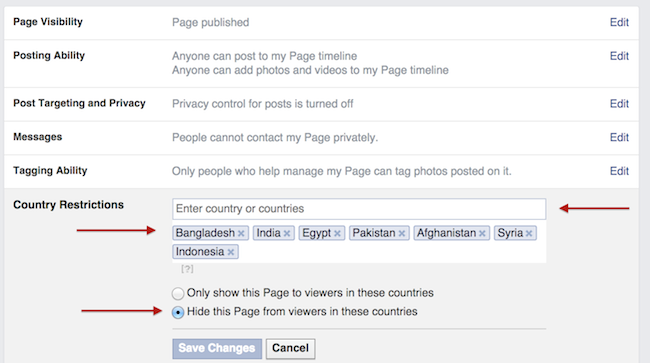Save Changes to country restrictions

[x=217, y=348]
